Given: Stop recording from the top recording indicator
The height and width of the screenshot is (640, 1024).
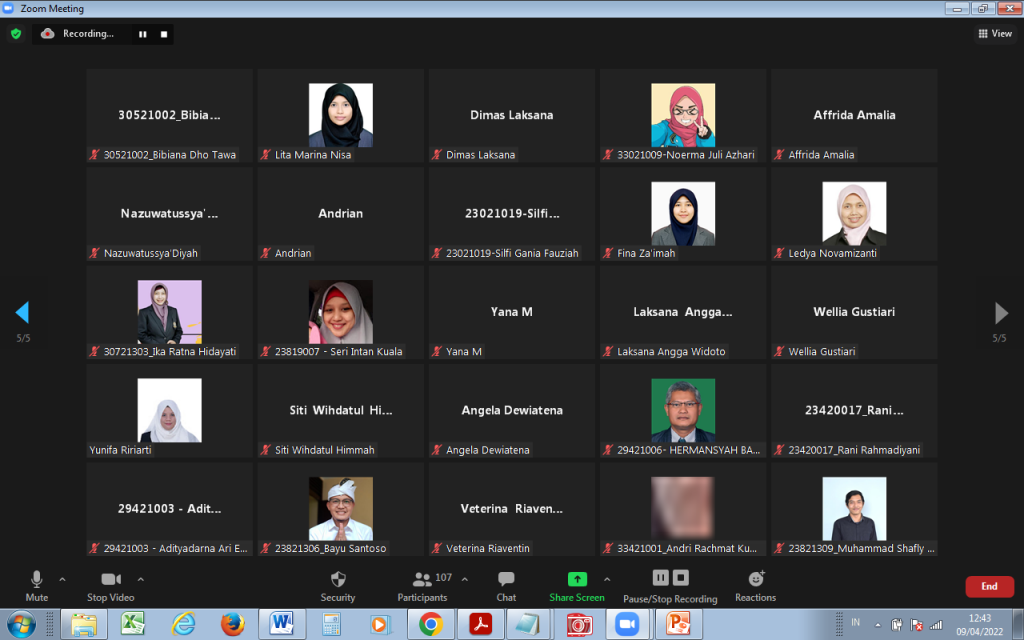Looking at the screenshot, I should pos(164,34).
